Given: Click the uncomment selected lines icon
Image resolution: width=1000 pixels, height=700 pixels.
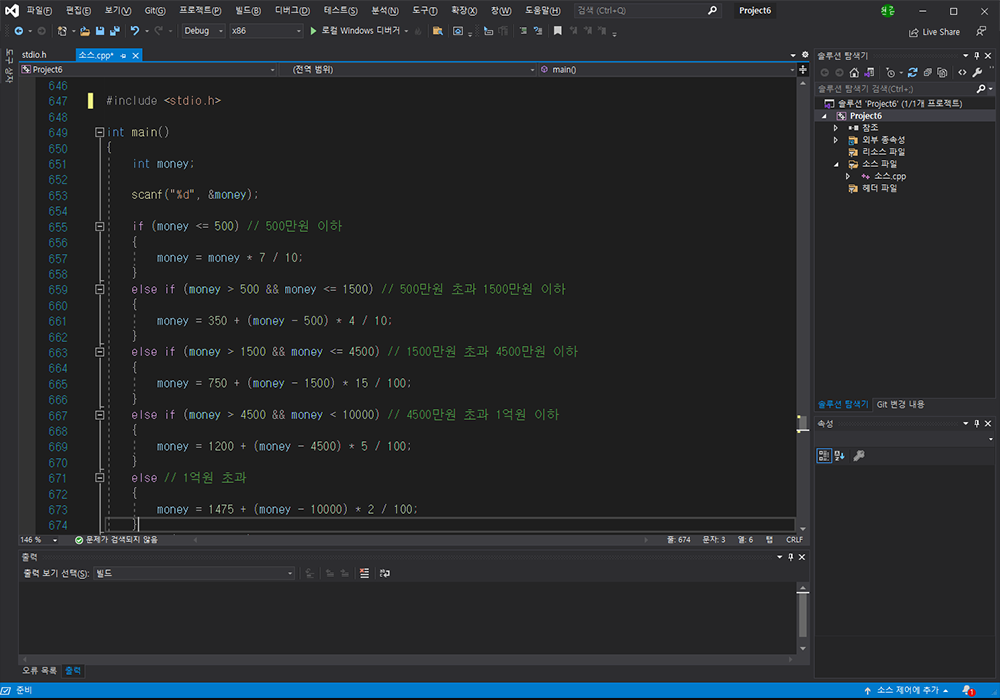Looking at the screenshot, I should pyautogui.click(x=538, y=31).
